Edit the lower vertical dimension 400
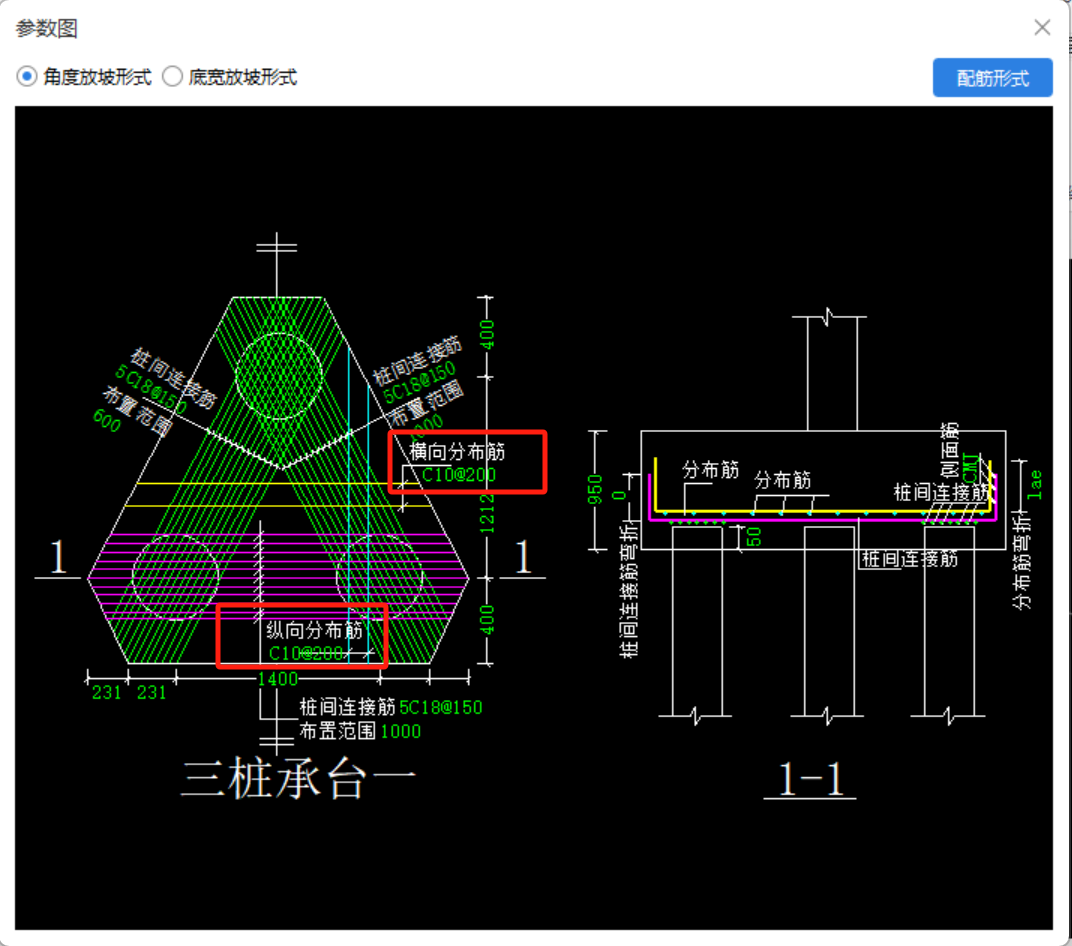1072x946 pixels. click(487, 620)
